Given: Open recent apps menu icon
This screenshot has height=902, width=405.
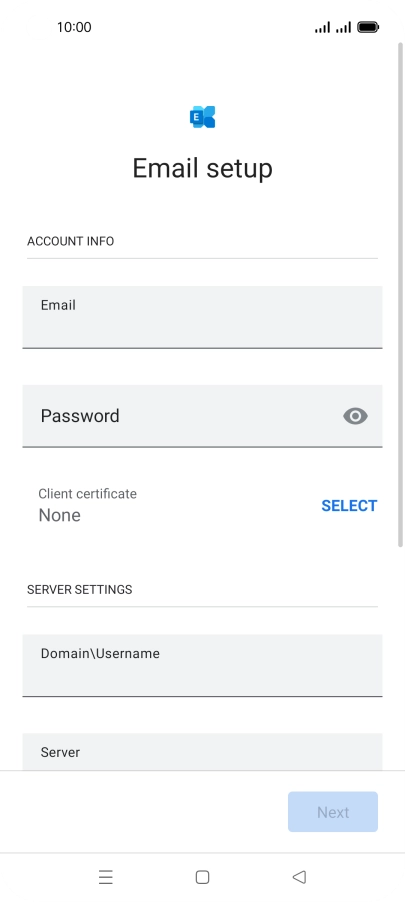Looking at the screenshot, I should (106, 877).
